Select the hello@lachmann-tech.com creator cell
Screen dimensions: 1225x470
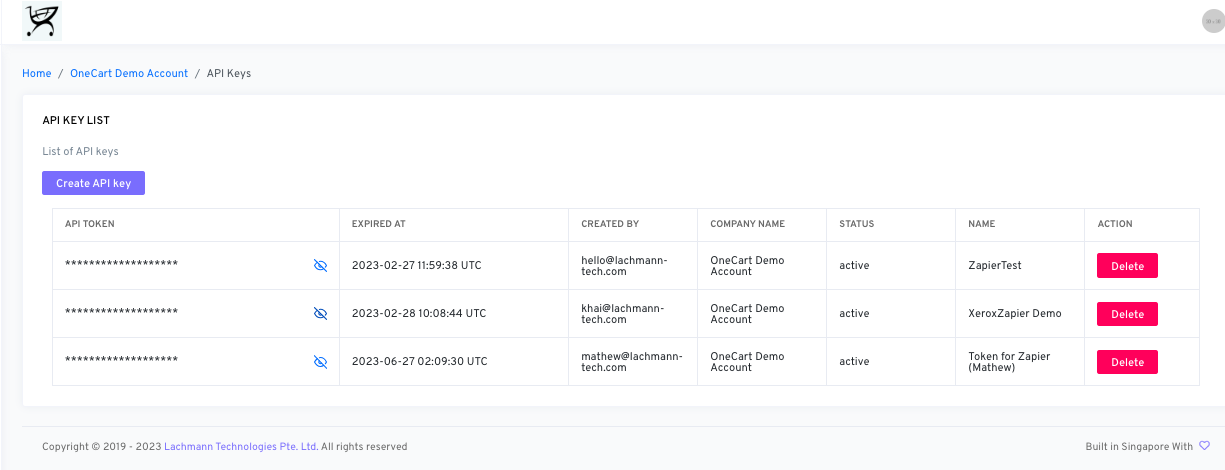pos(624,265)
